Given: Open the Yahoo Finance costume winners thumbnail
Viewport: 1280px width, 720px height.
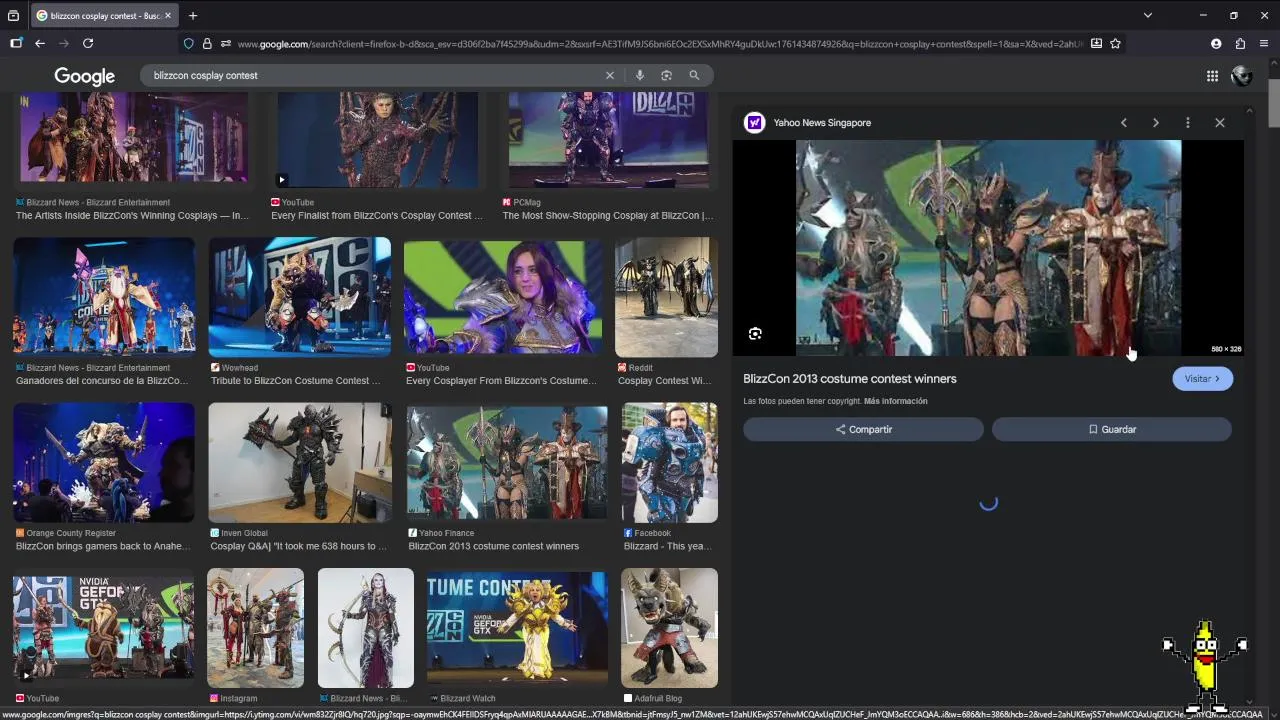Looking at the screenshot, I should point(507,463).
